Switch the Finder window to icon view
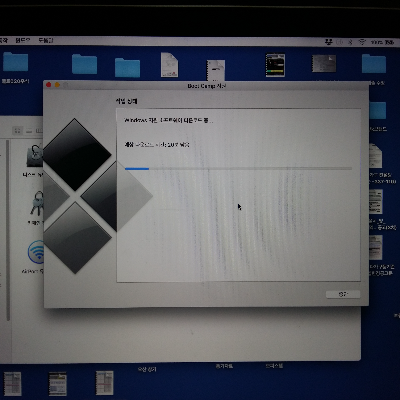This screenshot has width=400, height=400. 18,130
